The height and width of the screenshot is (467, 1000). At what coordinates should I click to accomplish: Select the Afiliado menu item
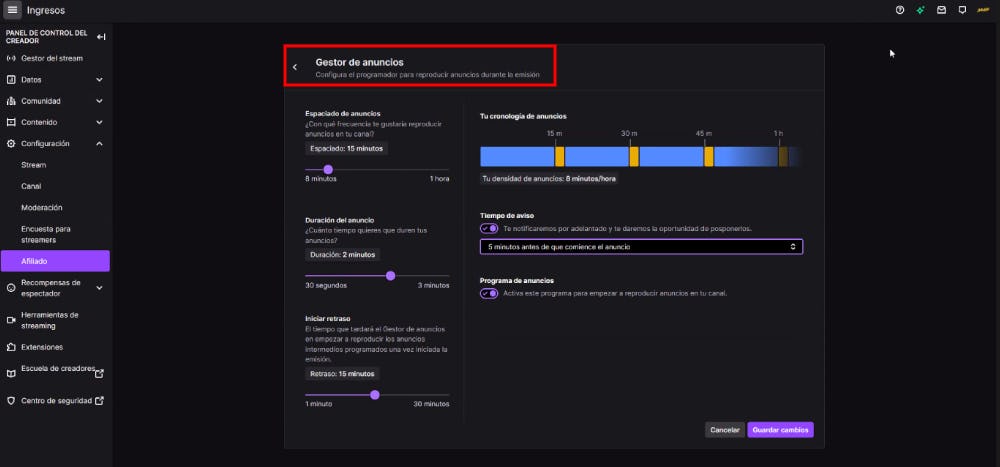tap(55, 261)
